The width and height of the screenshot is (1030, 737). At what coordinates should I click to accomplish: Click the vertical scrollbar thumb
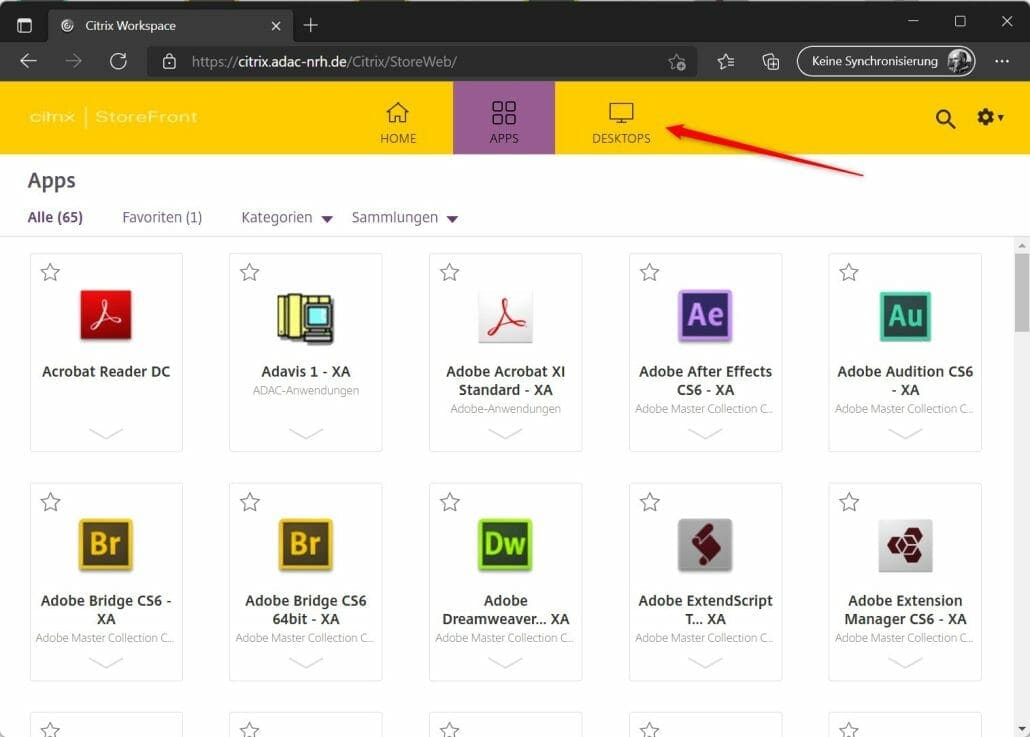click(1021, 292)
